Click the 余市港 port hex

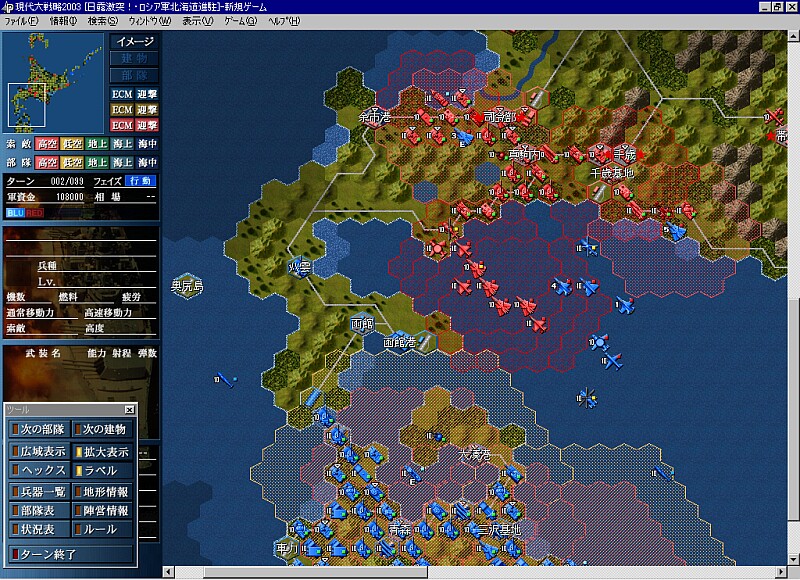375,117
